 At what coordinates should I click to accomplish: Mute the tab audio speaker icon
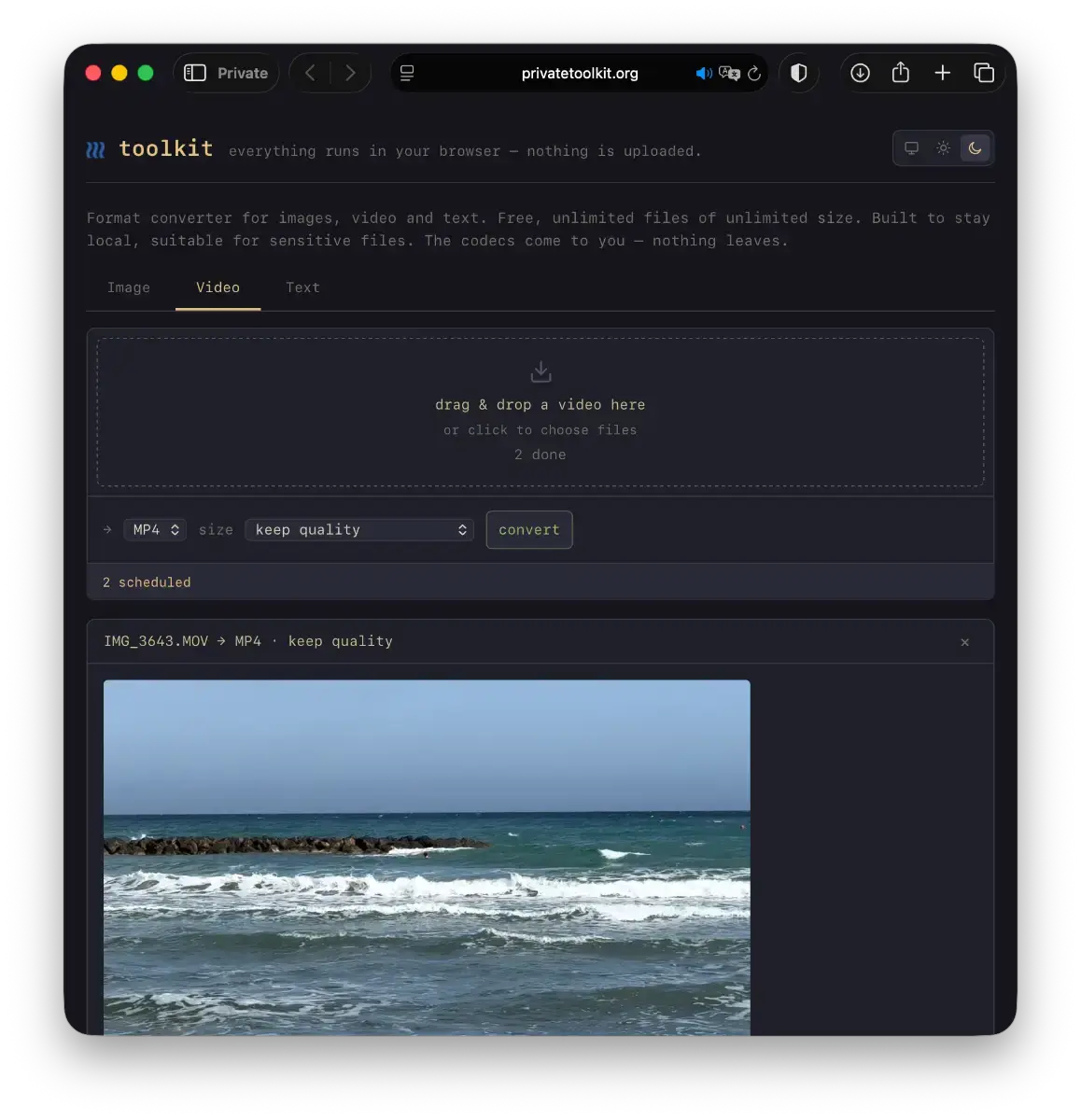704,73
